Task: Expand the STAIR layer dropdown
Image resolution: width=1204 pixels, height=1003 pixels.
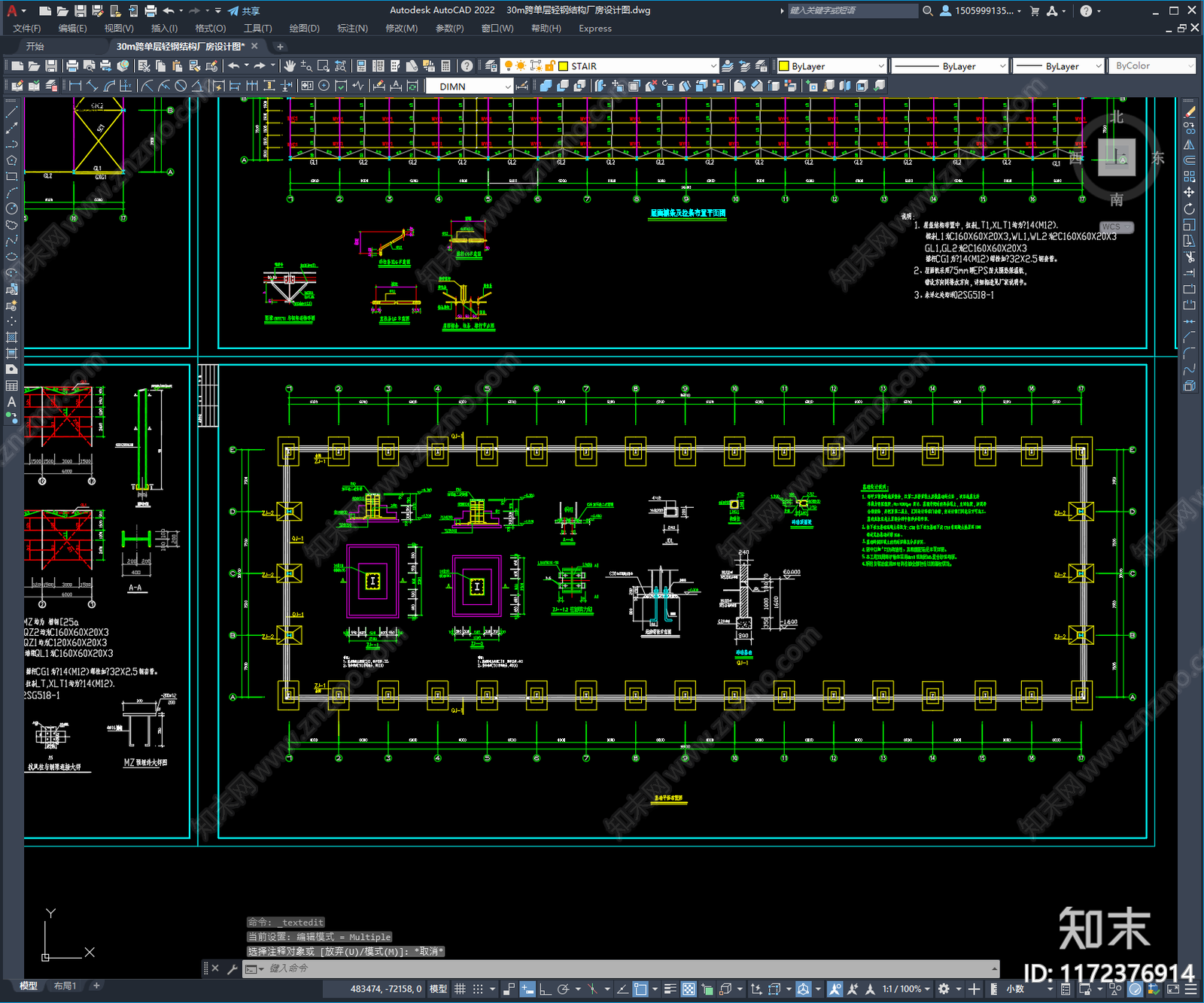Action: point(713,66)
